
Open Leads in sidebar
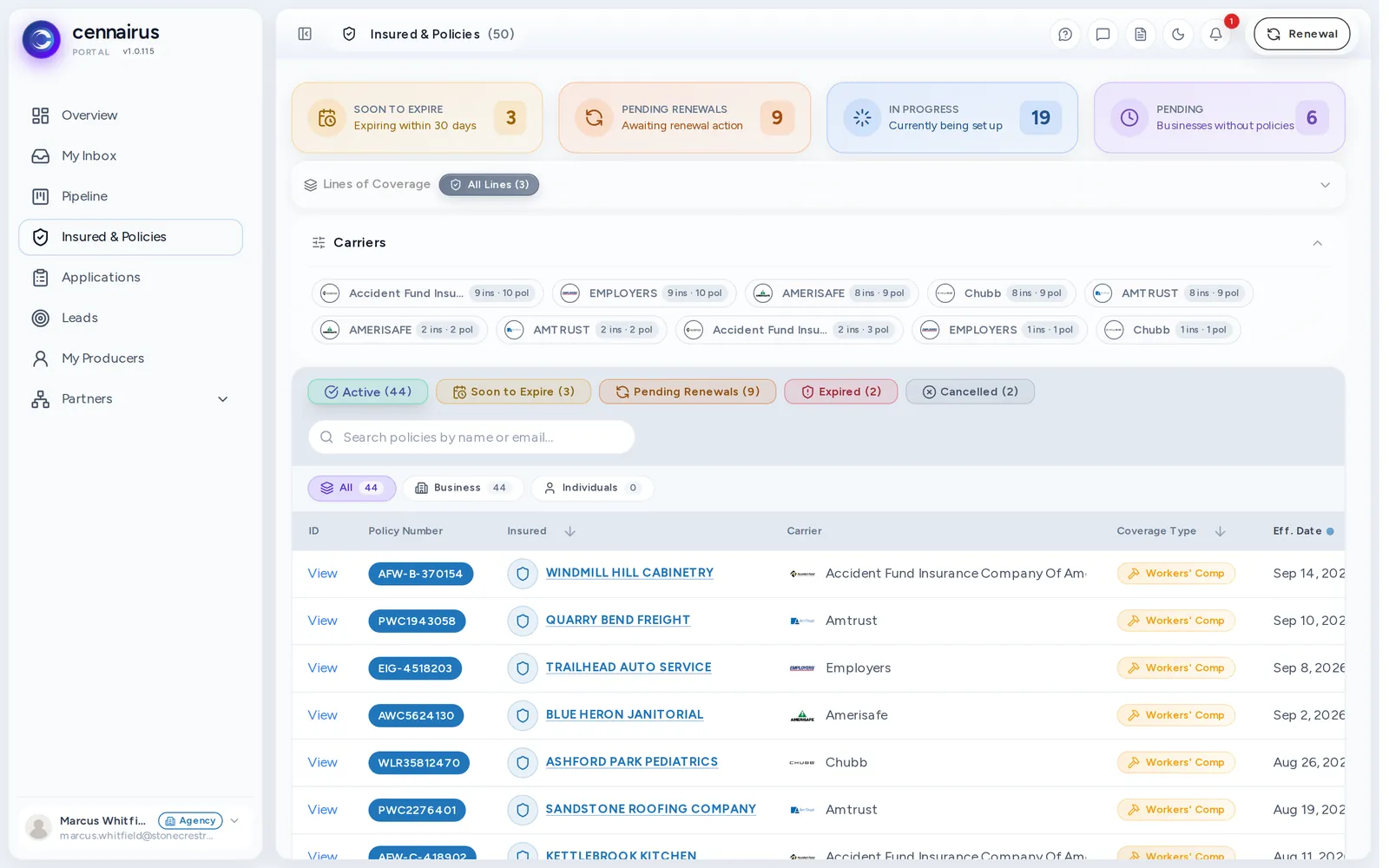tap(130, 318)
